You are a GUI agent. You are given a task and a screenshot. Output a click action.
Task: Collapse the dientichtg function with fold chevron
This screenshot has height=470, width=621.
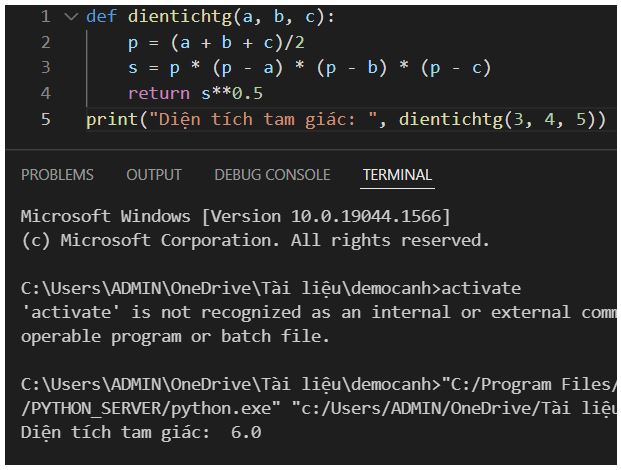(x=70, y=17)
